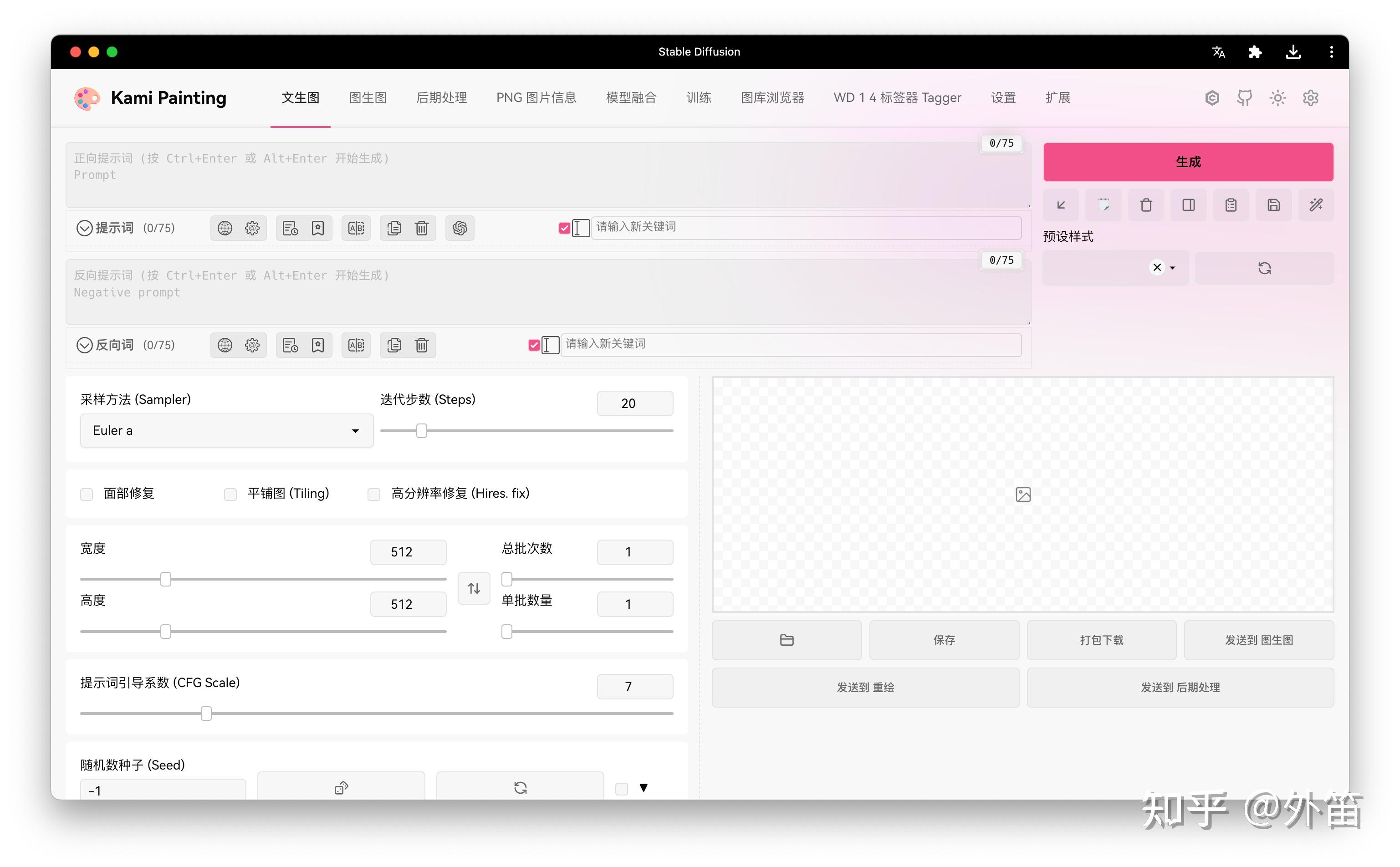This screenshot has height=867, width=1400.
Task: Click the floppy disk save-style icon
Action: coord(1273,205)
